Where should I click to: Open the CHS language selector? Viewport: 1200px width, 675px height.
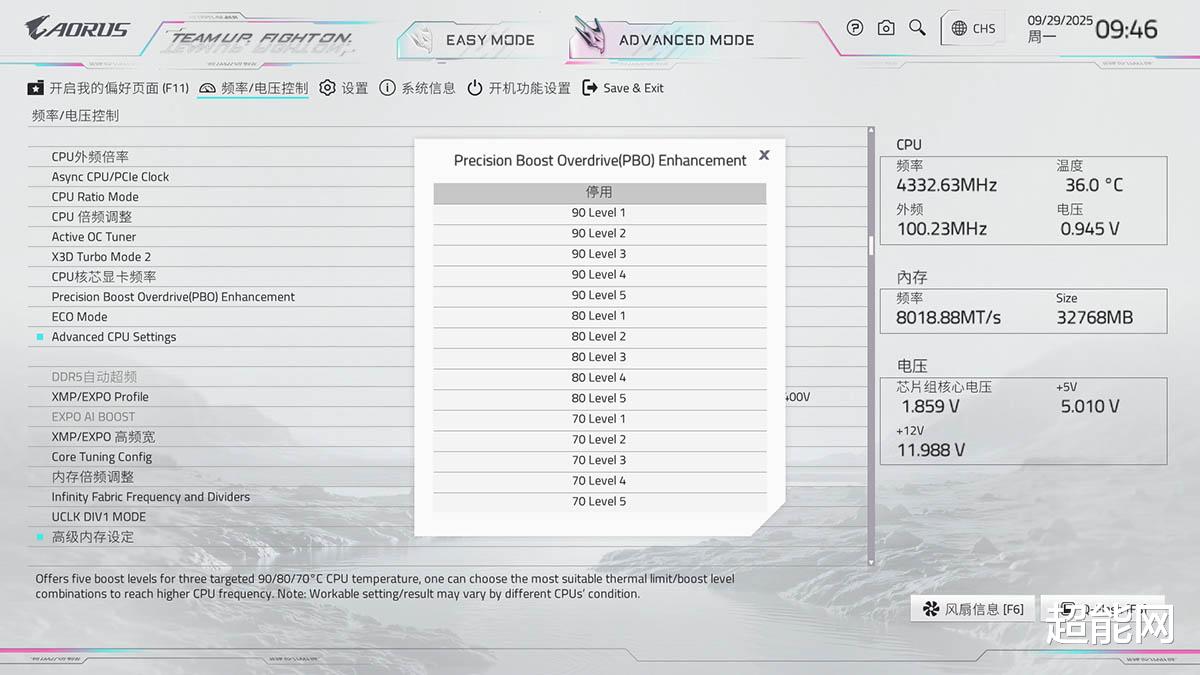[973, 28]
